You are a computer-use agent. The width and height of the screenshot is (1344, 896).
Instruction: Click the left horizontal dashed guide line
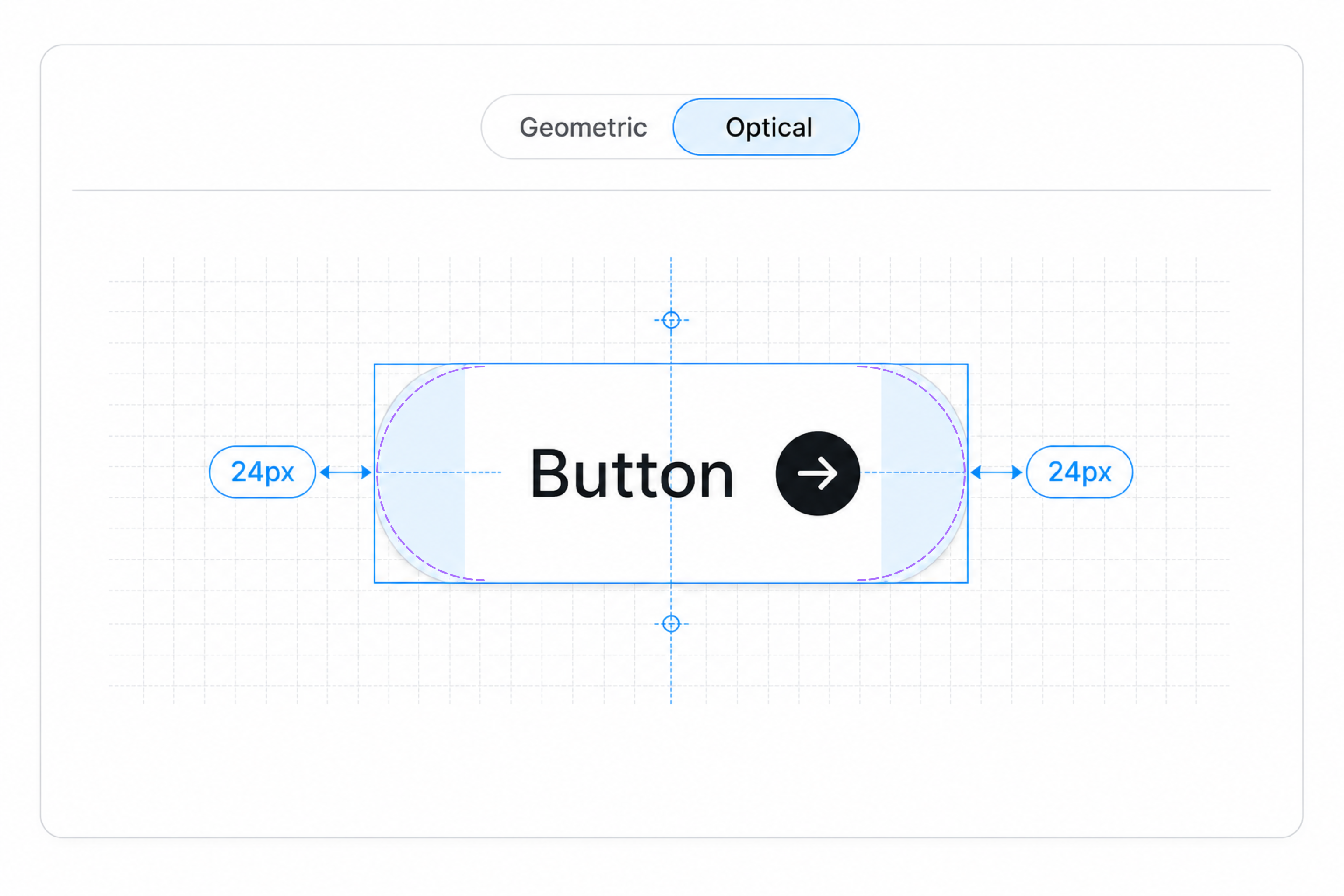click(439, 472)
